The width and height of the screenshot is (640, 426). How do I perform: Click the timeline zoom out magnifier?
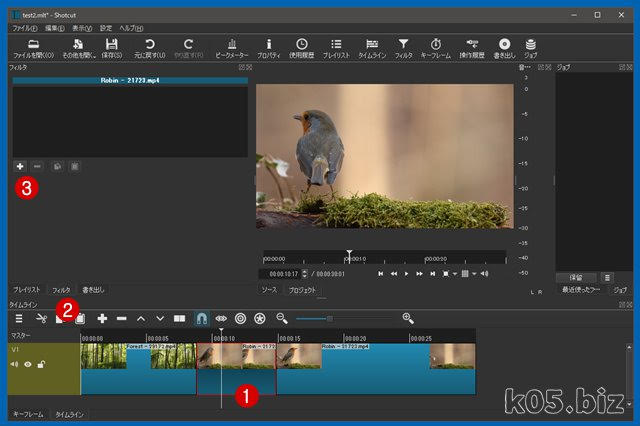282,318
